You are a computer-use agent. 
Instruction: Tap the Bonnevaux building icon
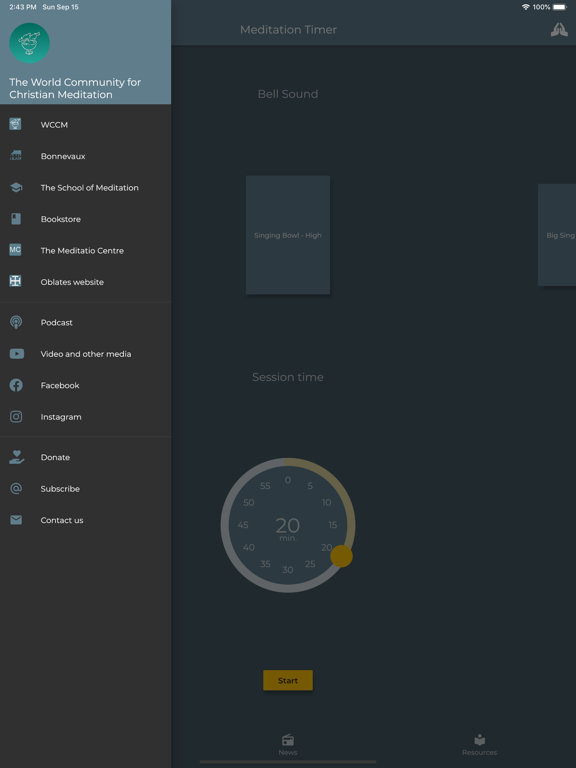coord(16,156)
